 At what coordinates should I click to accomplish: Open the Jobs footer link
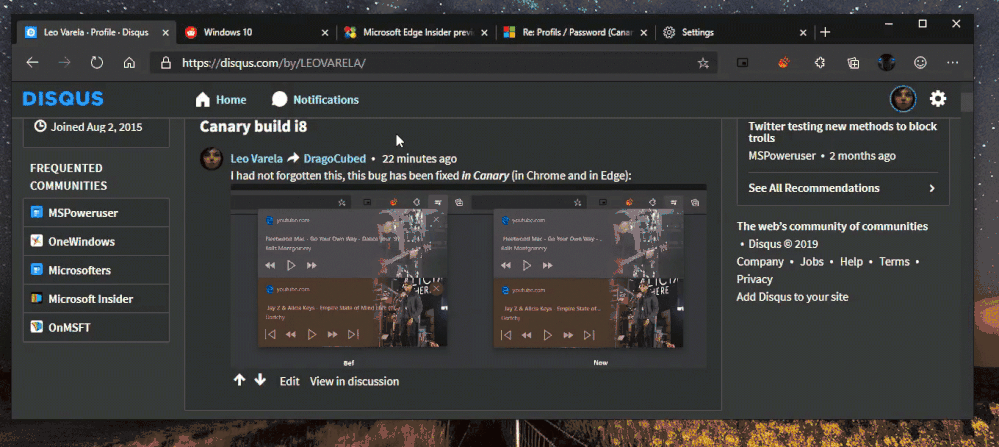point(812,262)
